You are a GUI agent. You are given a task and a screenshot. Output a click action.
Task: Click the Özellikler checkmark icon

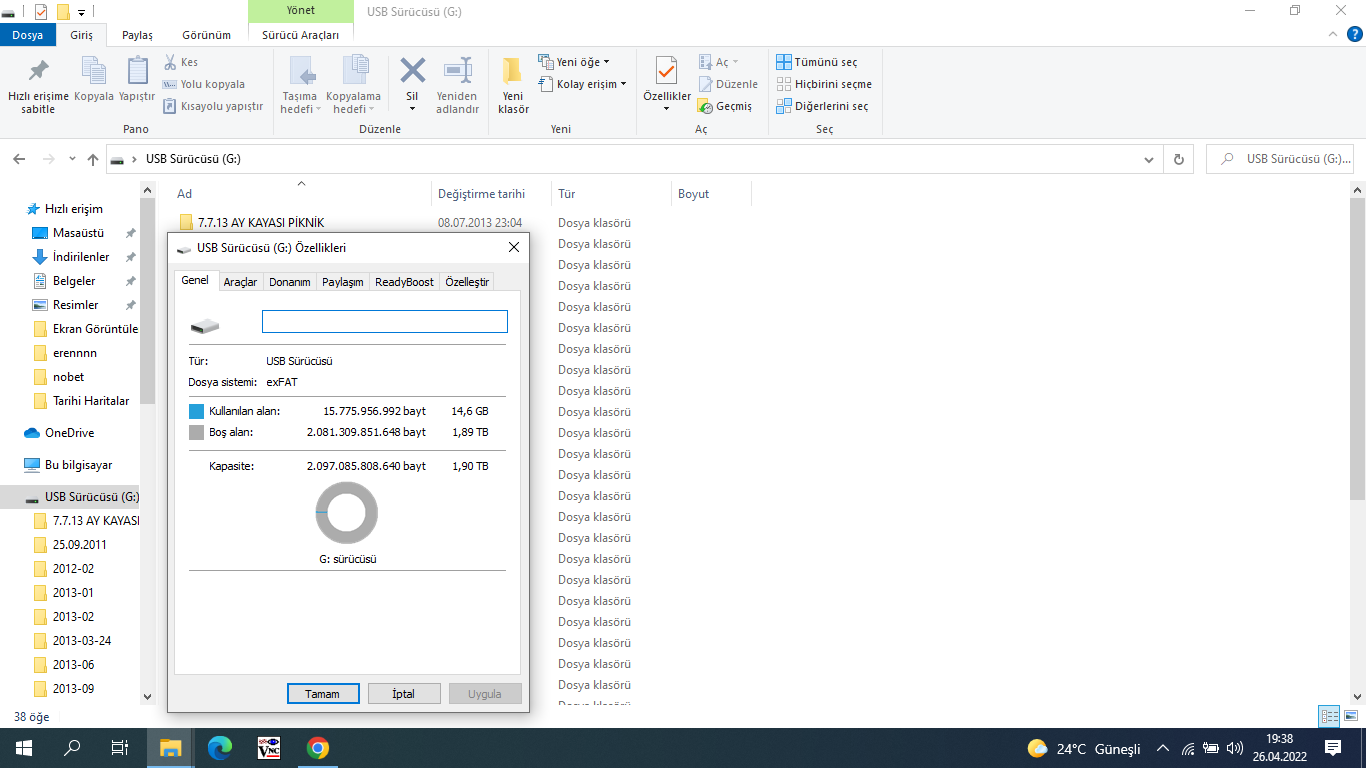(x=666, y=72)
